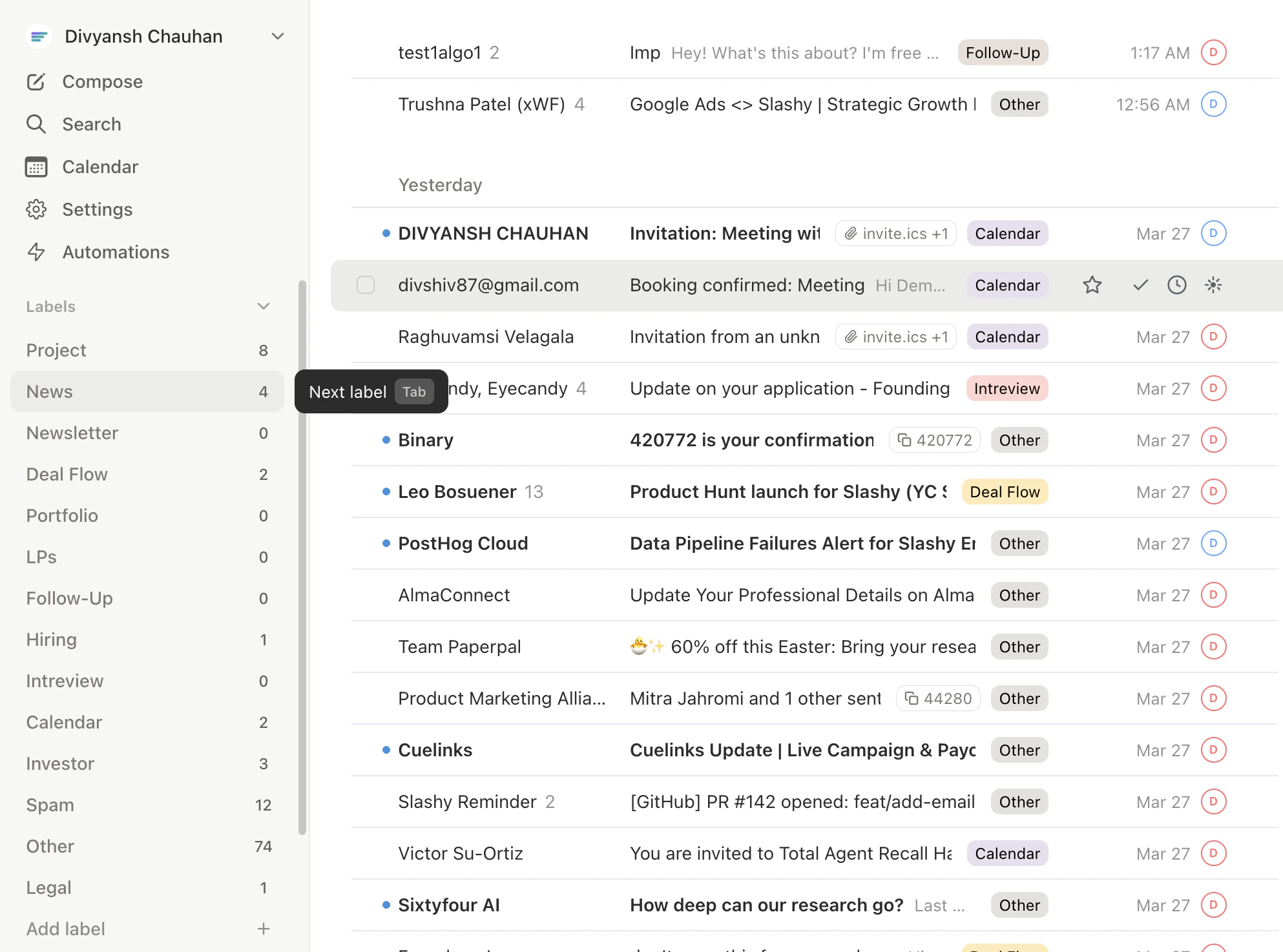
Task: Copy the 420772 confirmation code
Action: click(x=934, y=440)
